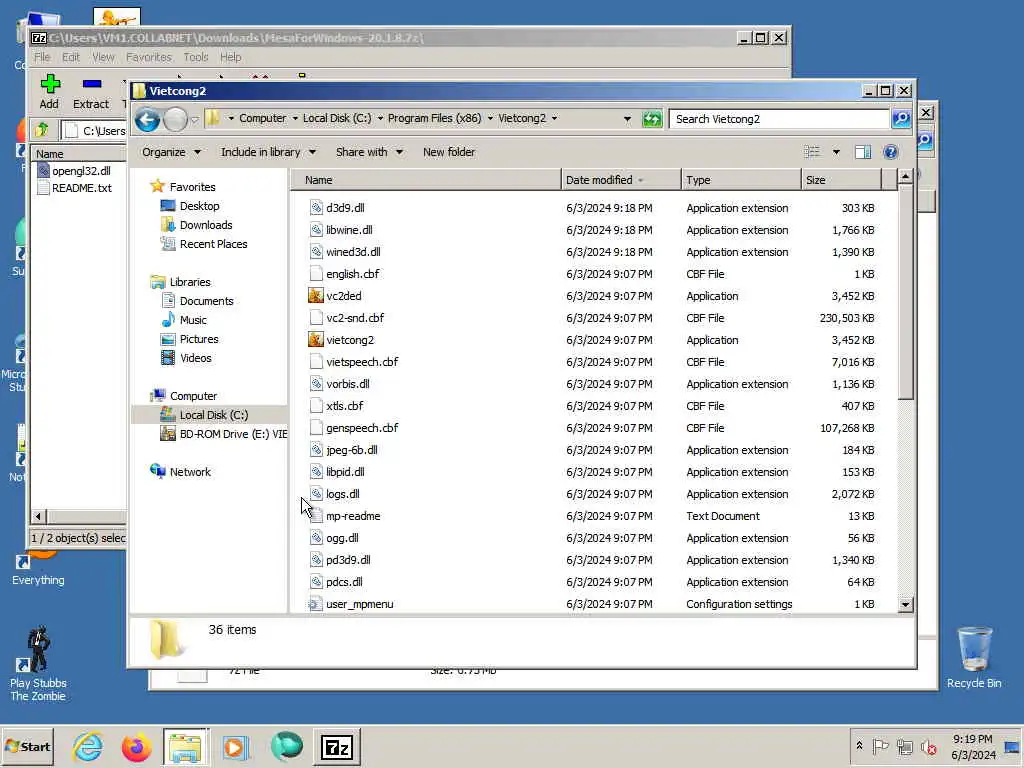
Task: Select Play Stubbs The Zombie desktop shortcut
Action: click(x=38, y=664)
